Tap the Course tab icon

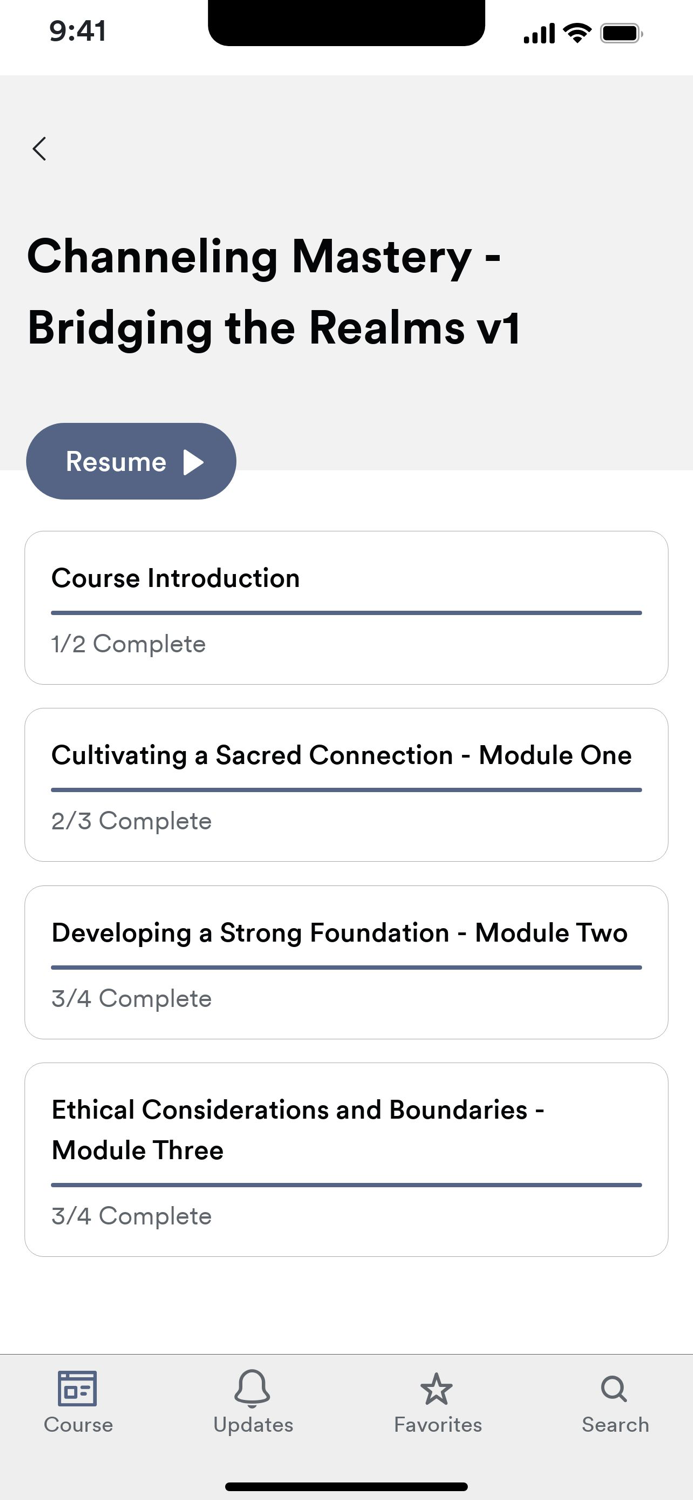[78, 1389]
